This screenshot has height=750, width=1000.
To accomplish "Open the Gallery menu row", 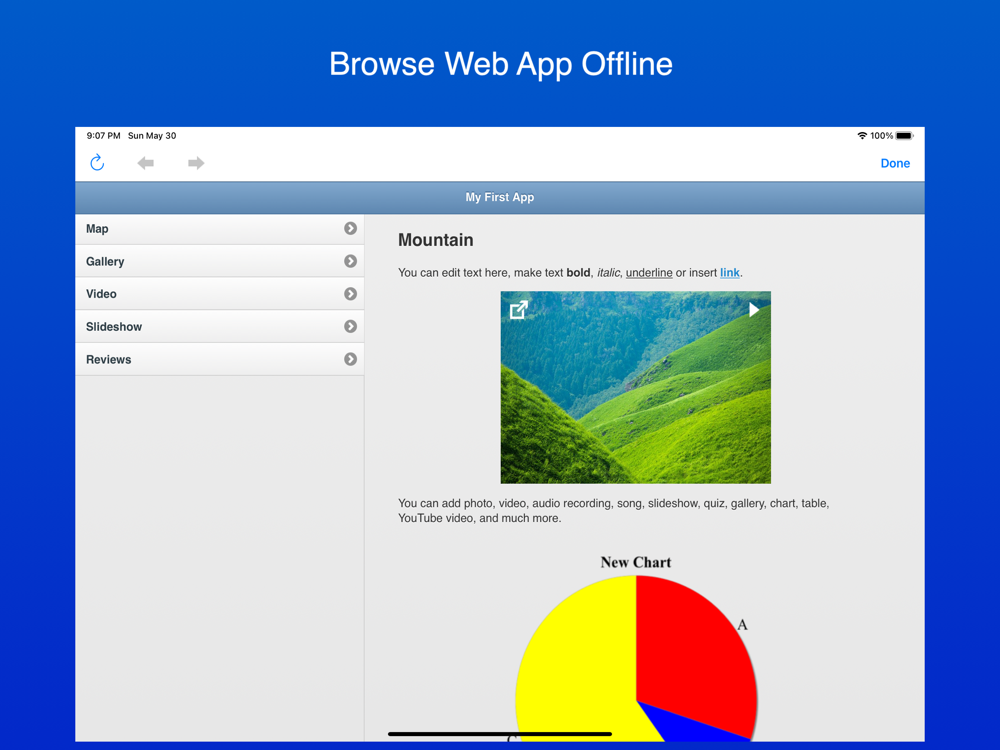I will coord(219,261).
